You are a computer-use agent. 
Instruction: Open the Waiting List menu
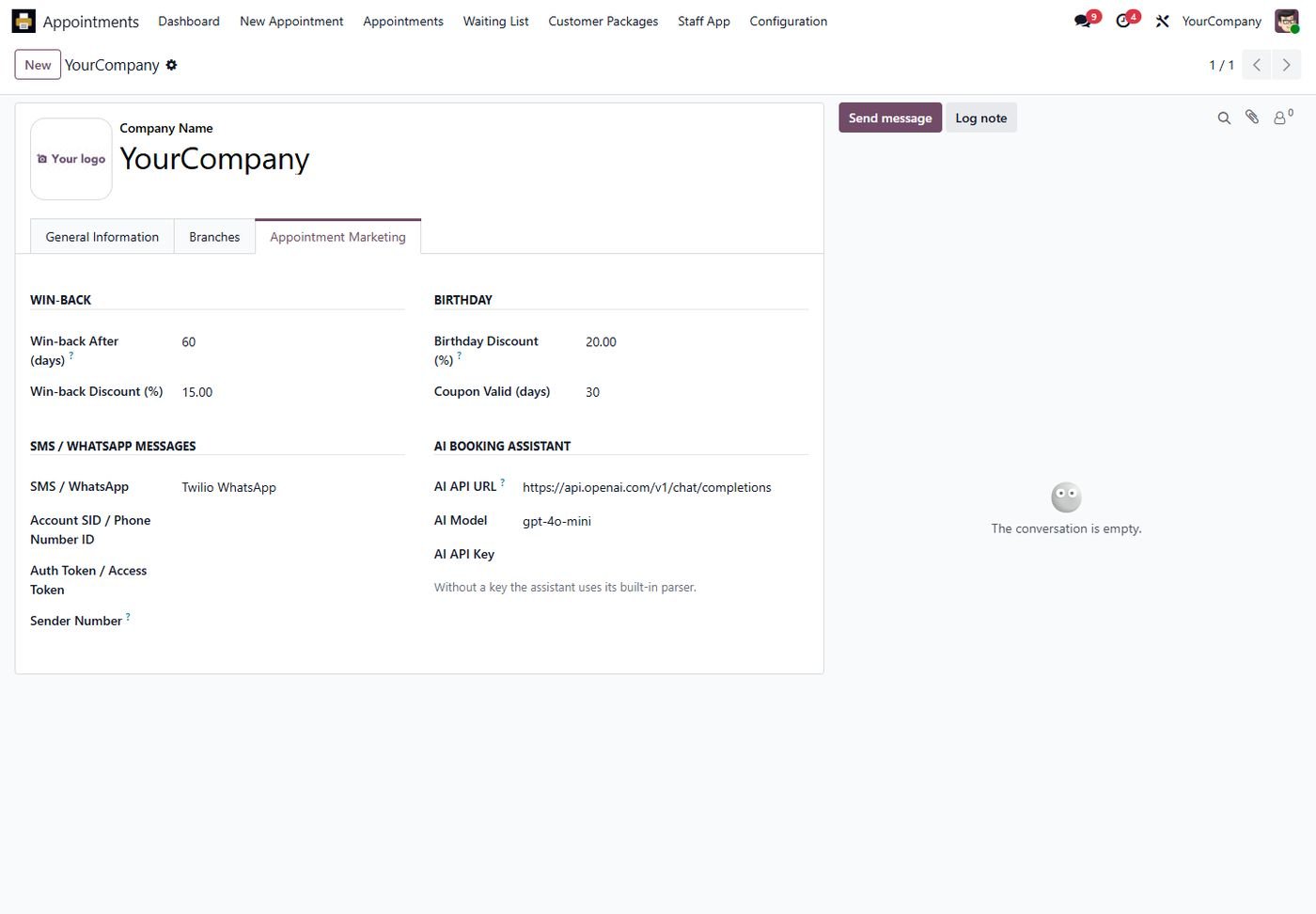coord(495,21)
